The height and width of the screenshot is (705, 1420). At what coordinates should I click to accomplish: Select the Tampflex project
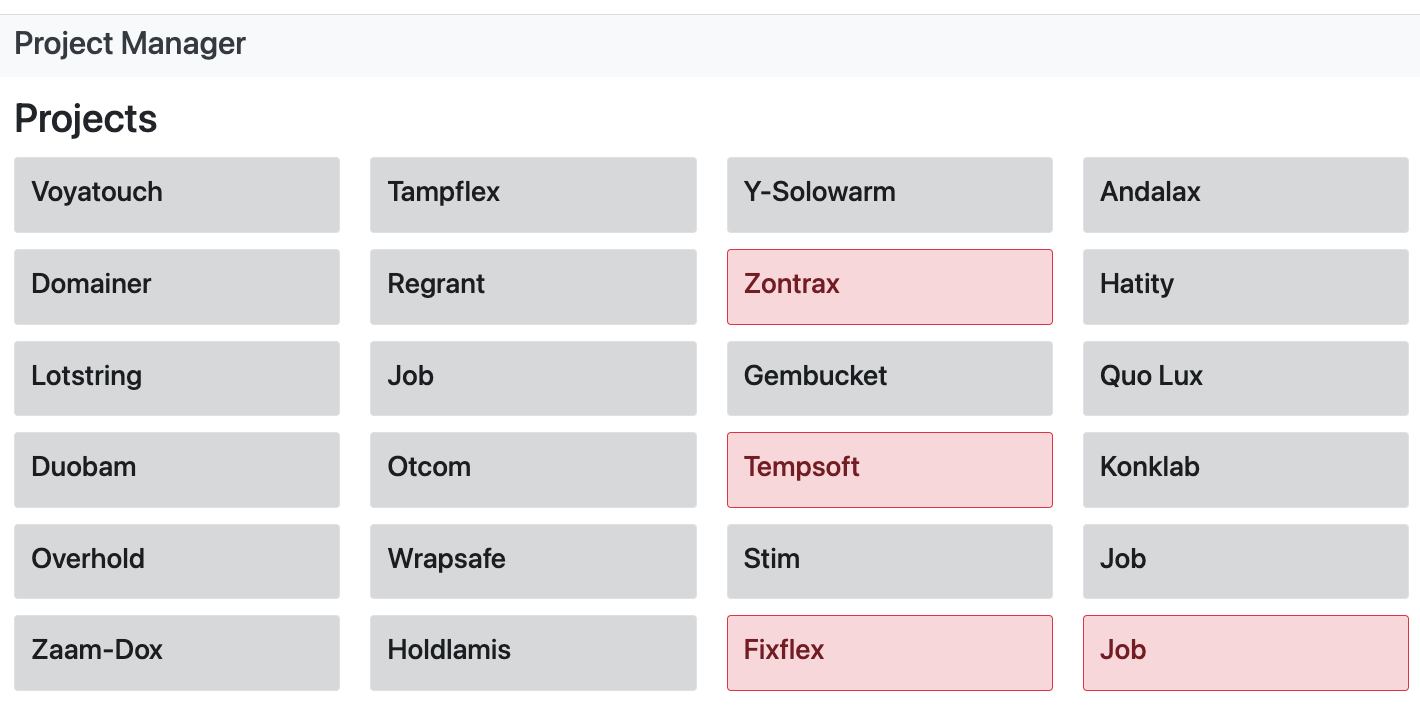pos(533,194)
